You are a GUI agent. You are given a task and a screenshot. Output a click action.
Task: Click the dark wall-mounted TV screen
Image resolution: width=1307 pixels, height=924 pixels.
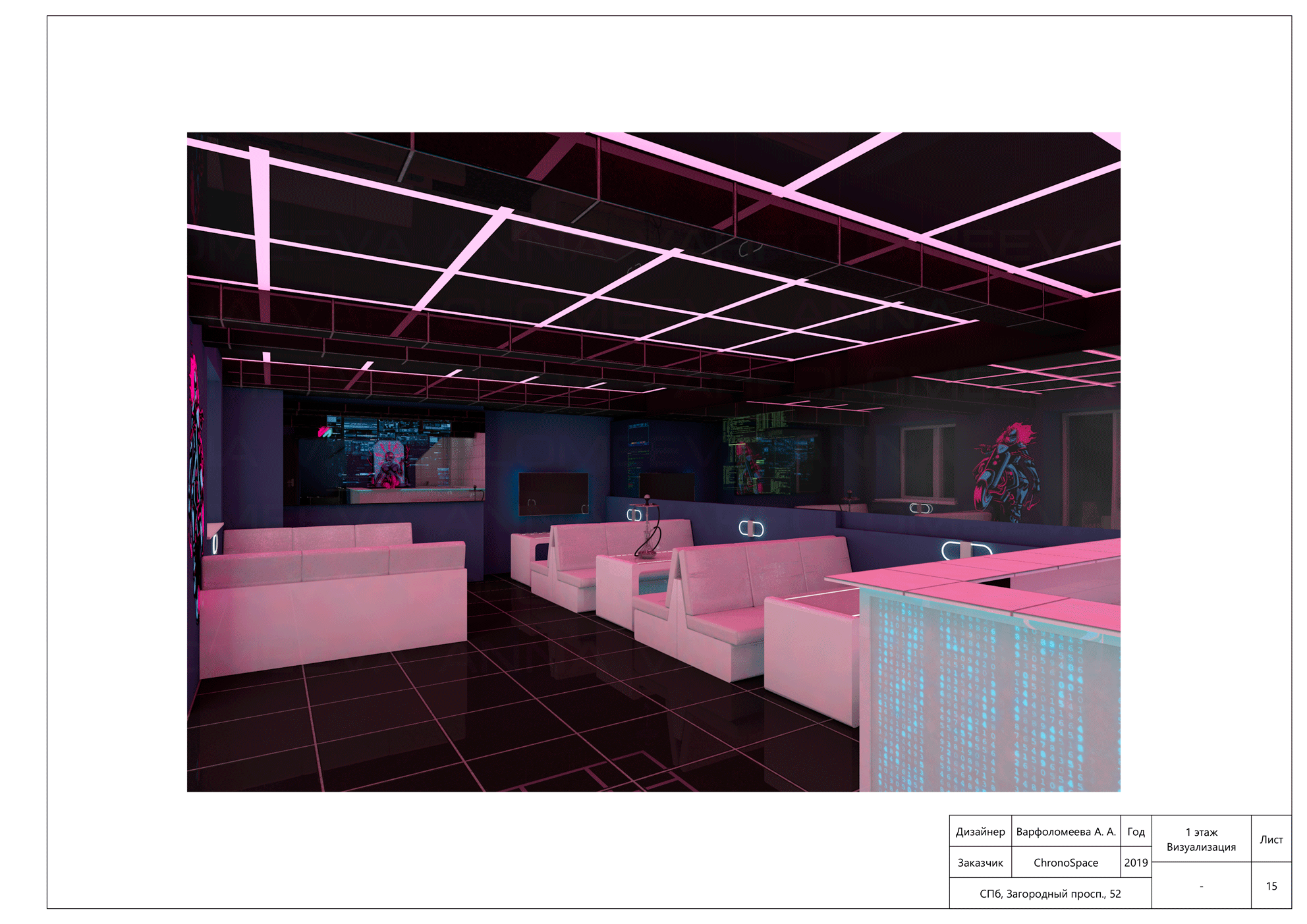pyautogui.click(x=553, y=493)
